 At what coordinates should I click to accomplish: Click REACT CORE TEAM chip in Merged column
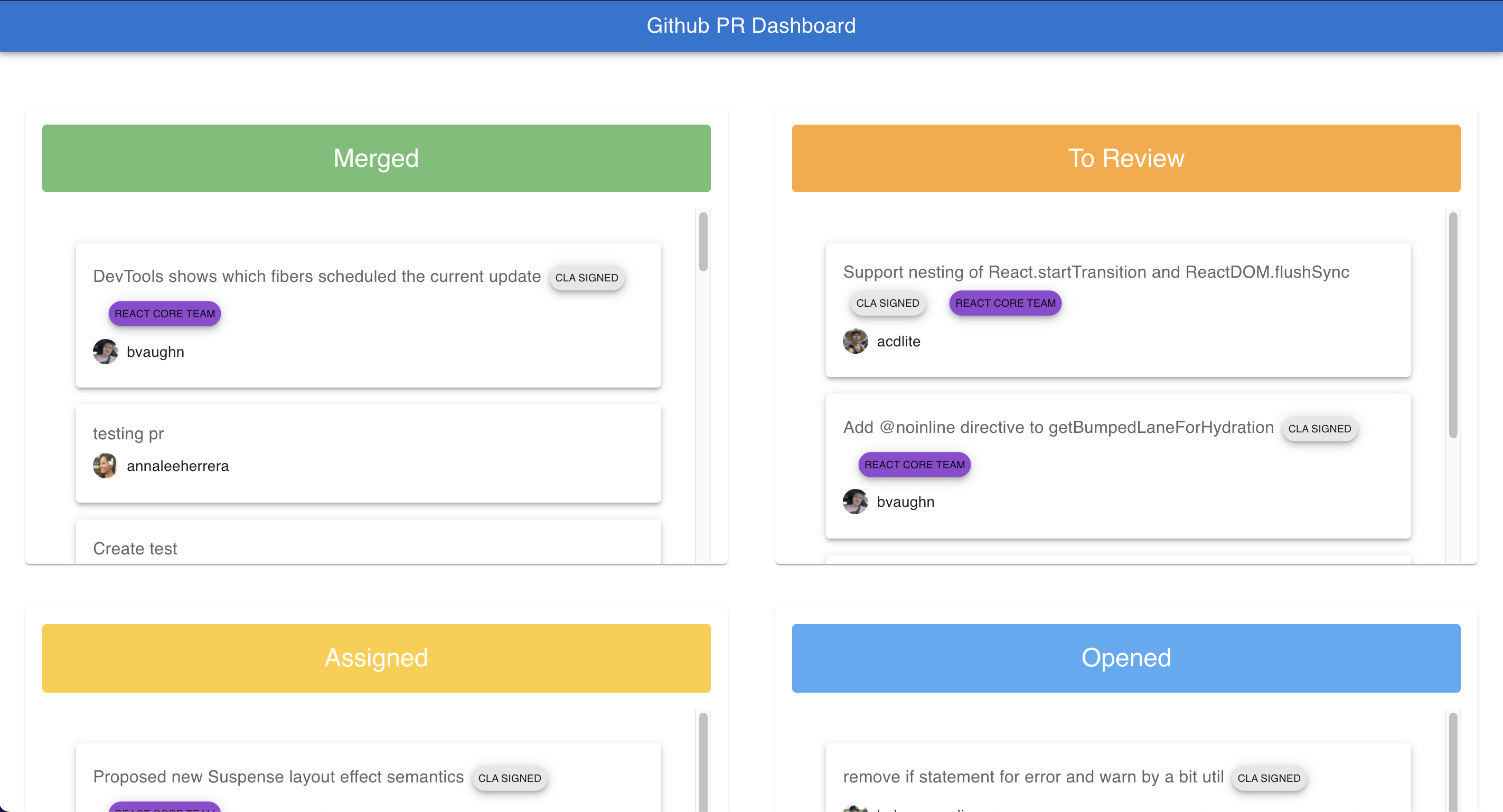pyautogui.click(x=165, y=314)
